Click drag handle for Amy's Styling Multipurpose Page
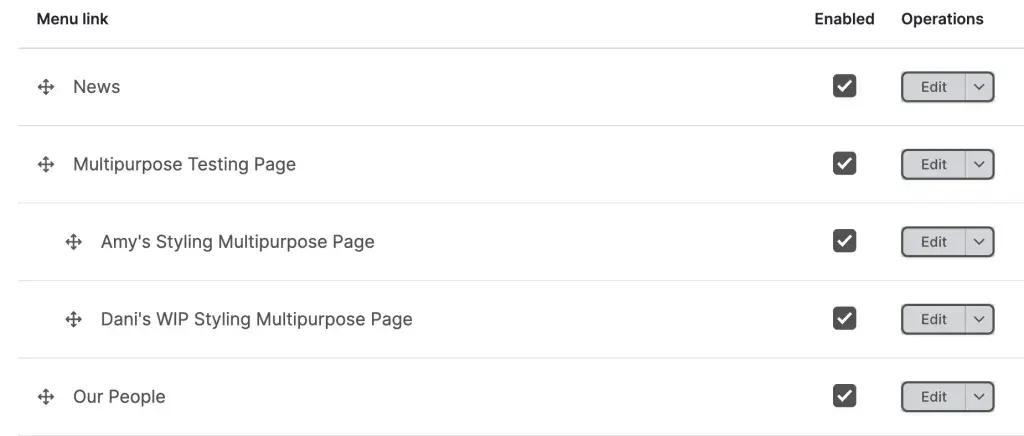 (x=73, y=242)
